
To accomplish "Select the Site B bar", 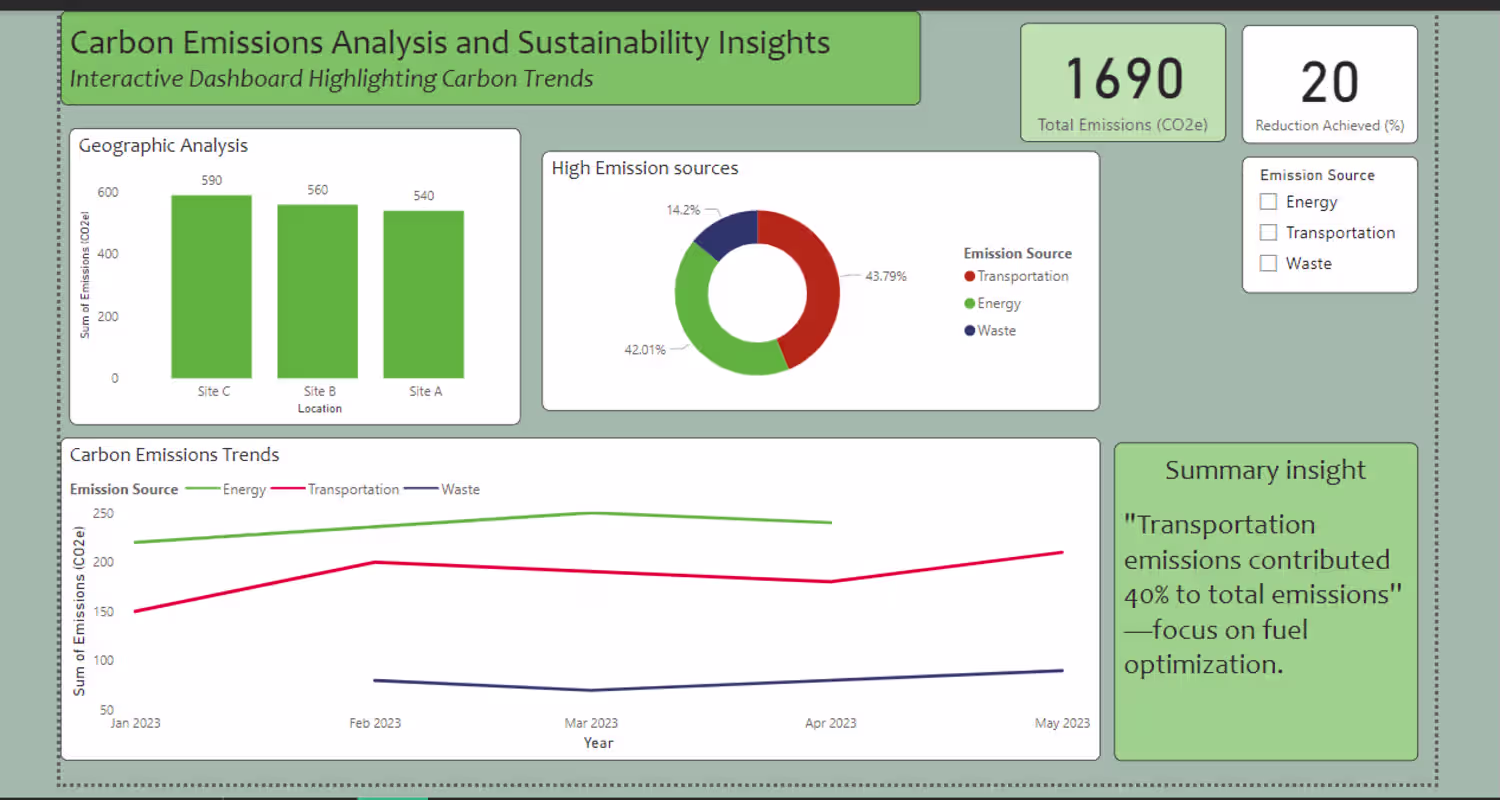I will 318,291.
